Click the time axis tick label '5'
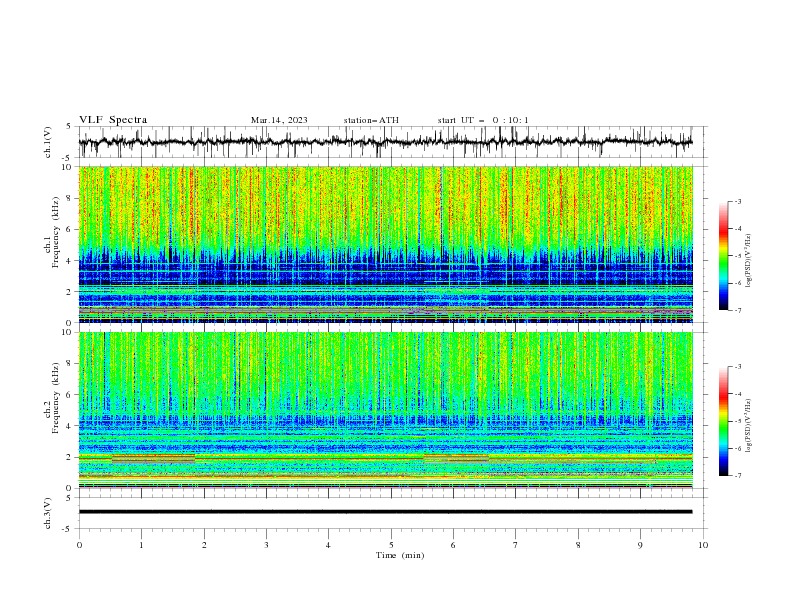 pos(391,545)
